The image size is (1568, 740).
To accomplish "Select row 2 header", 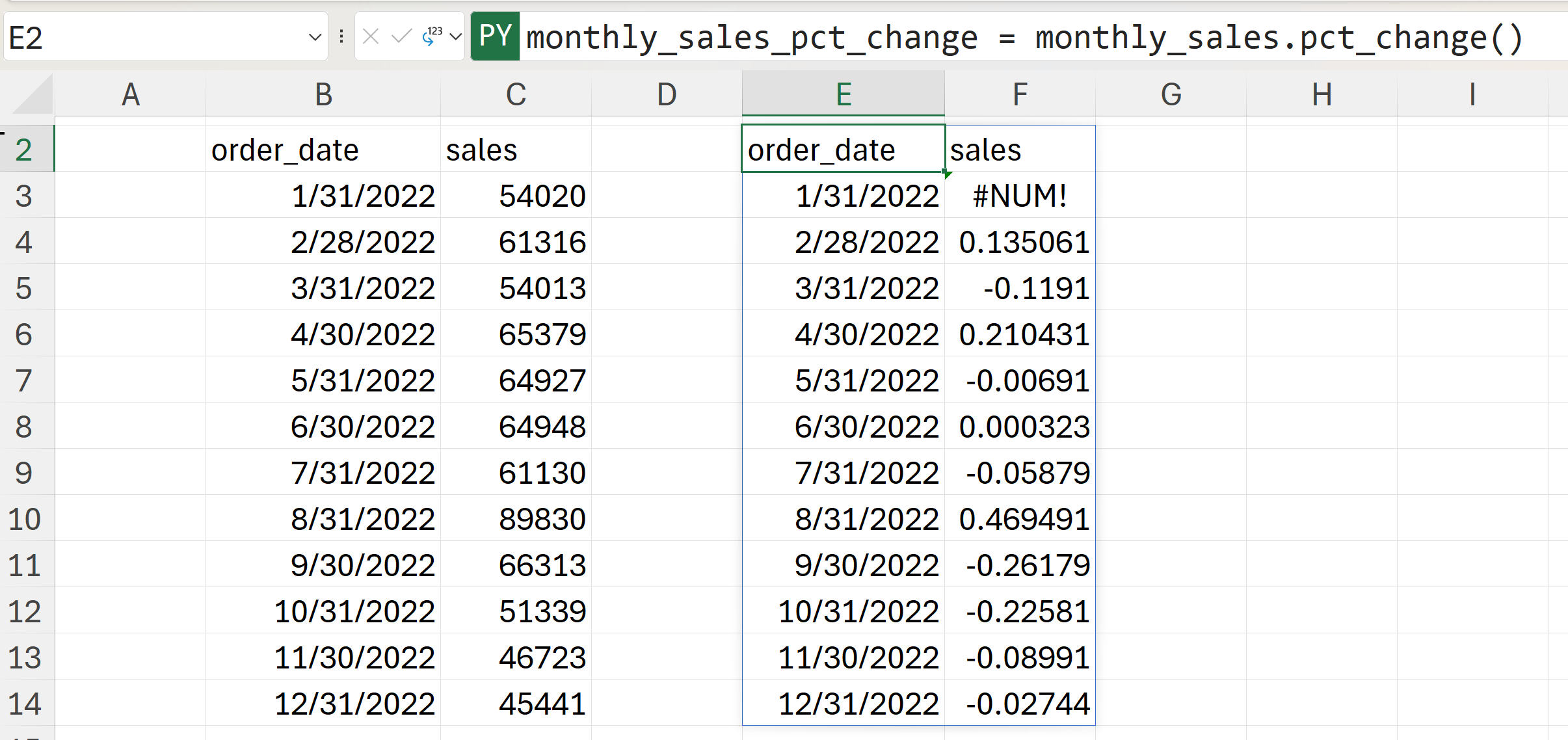I will [x=24, y=150].
